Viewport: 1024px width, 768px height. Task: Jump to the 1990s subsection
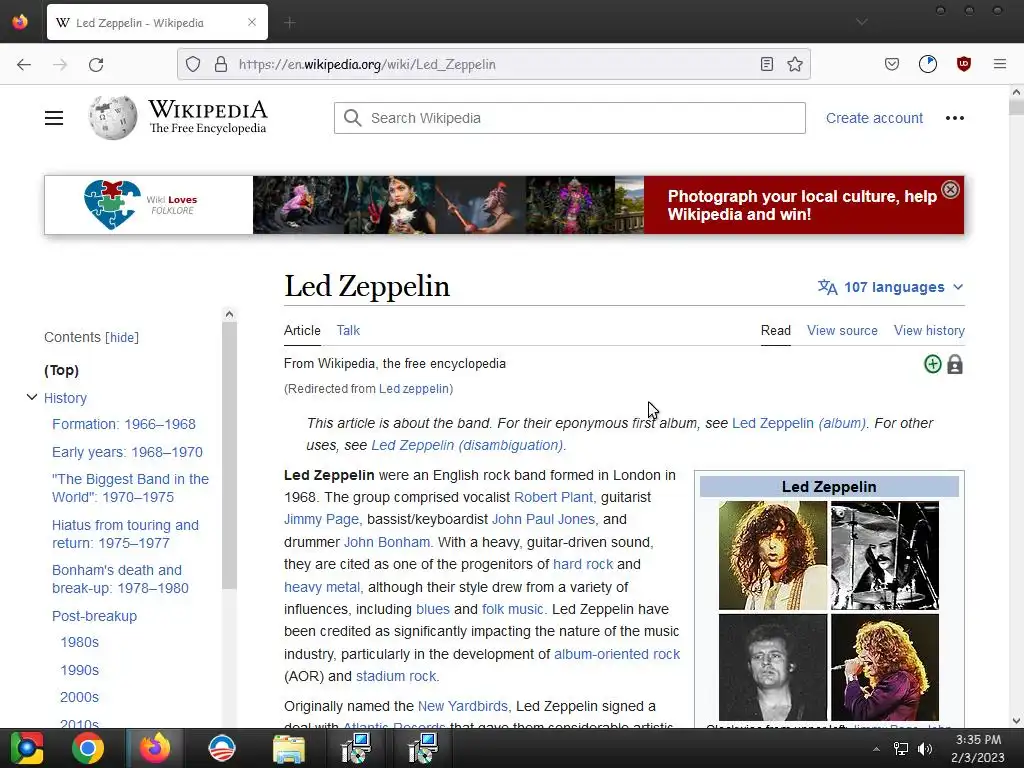(x=79, y=670)
